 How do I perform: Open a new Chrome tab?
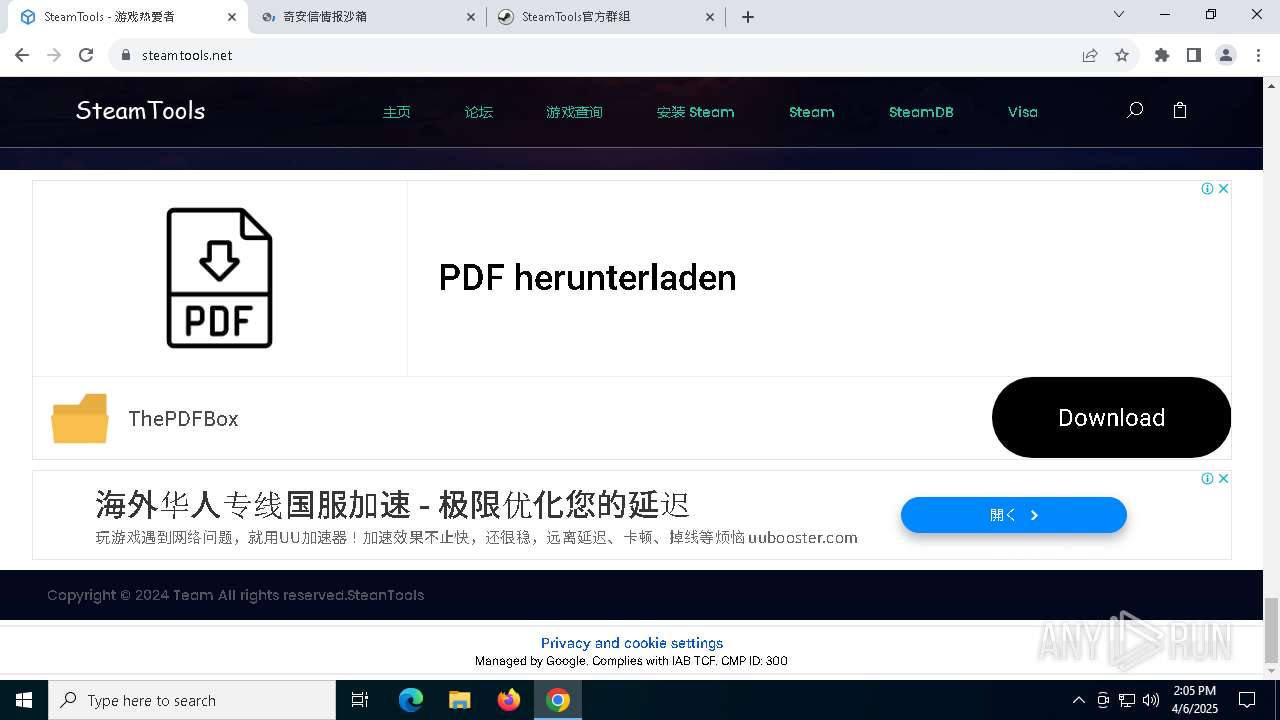748,17
